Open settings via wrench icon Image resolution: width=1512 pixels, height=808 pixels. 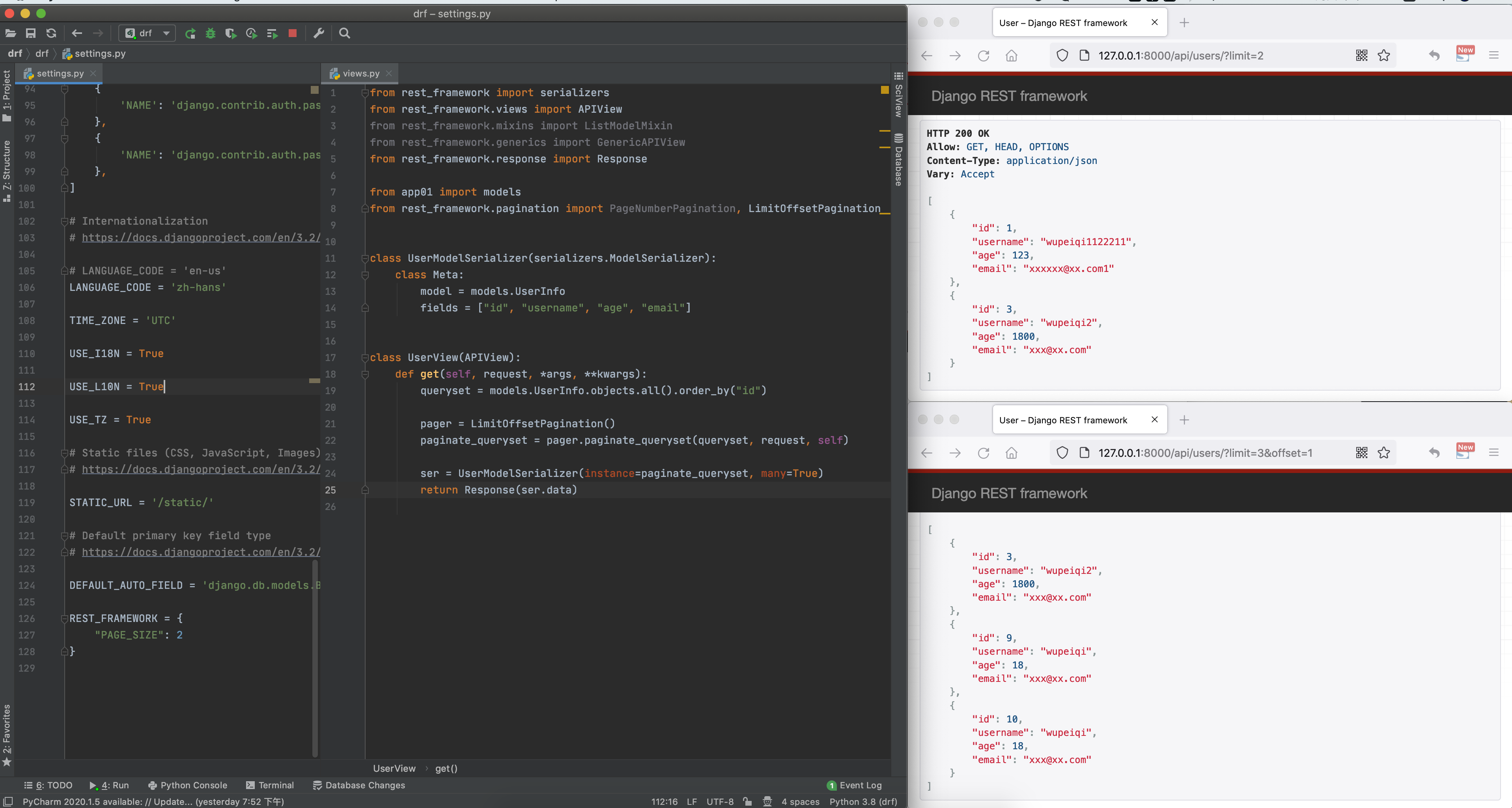click(x=319, y=34)
